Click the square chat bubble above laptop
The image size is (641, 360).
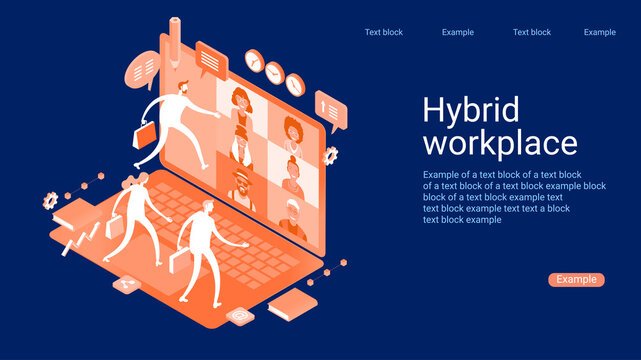[211, 60]
